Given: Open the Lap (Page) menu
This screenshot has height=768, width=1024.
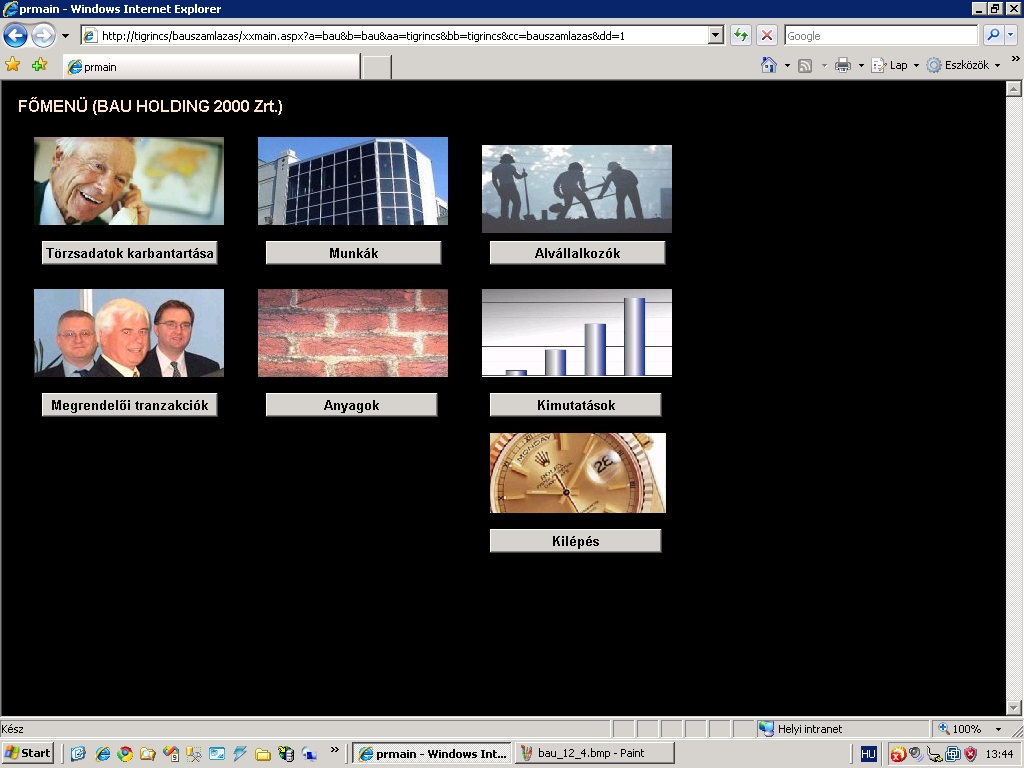Looking at the screenshot, I should pos(895,65).
